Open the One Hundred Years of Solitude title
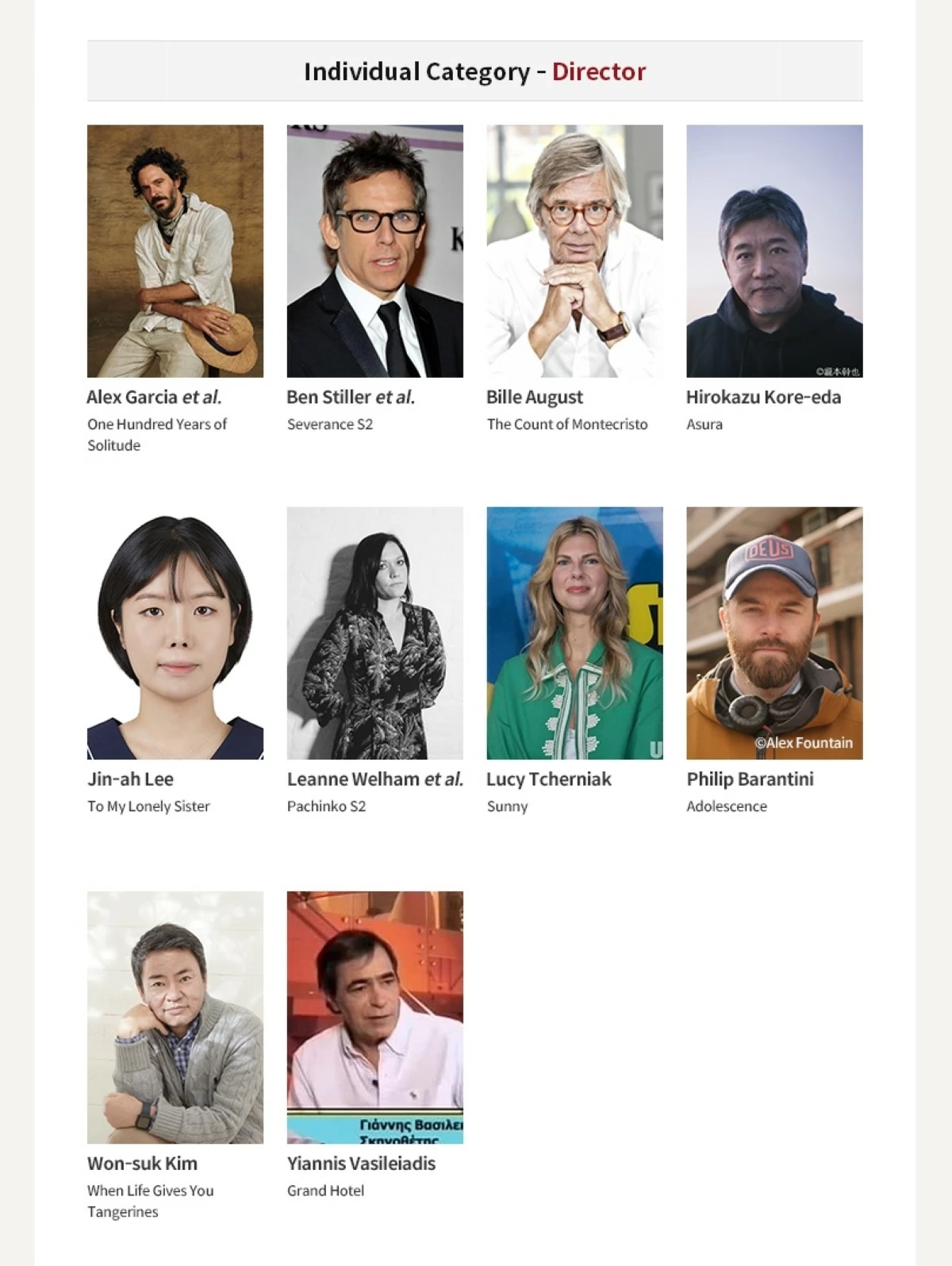 (157, 435)
